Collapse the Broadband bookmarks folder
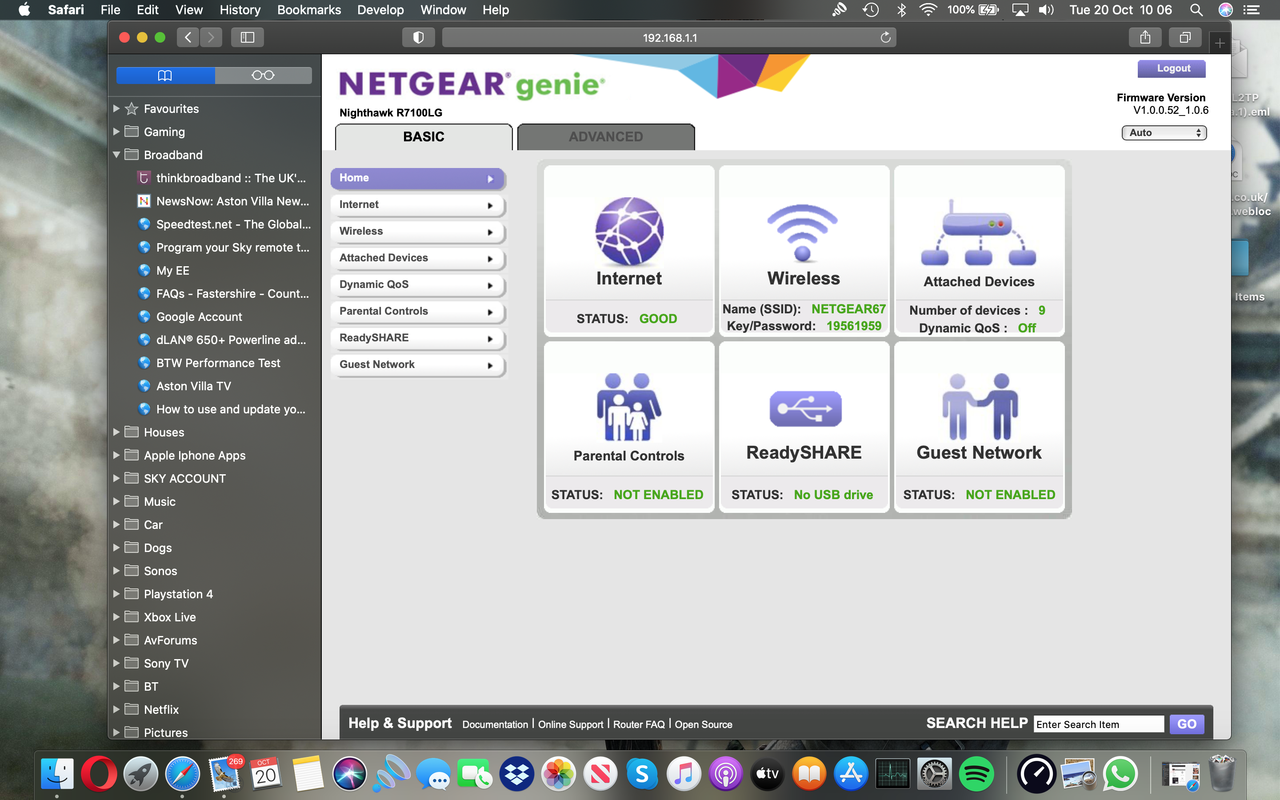 [117, 155]
